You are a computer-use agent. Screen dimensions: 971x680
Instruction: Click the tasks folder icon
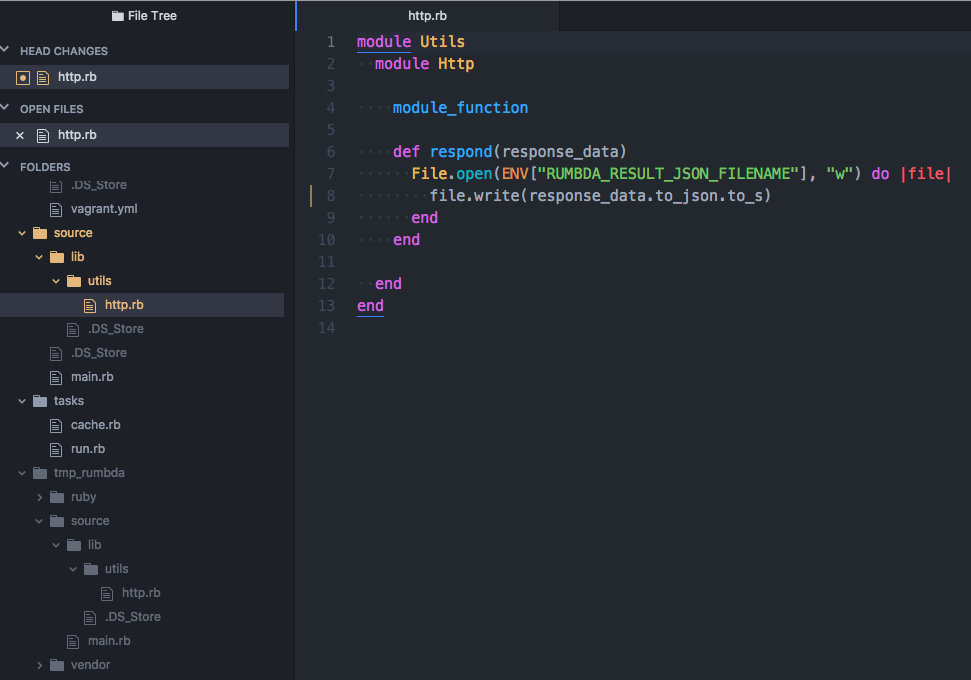(40, 401)
